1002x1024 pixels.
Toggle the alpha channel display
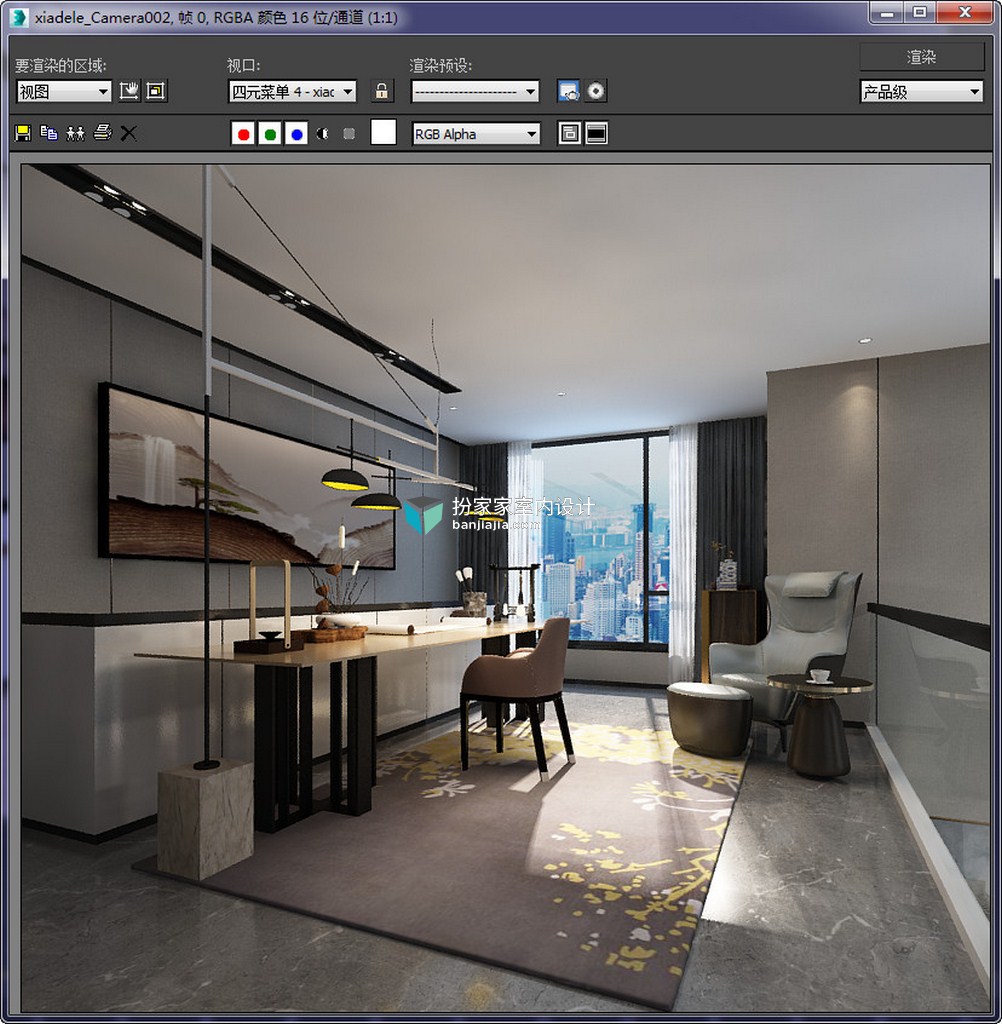click(x=323, y=134)
